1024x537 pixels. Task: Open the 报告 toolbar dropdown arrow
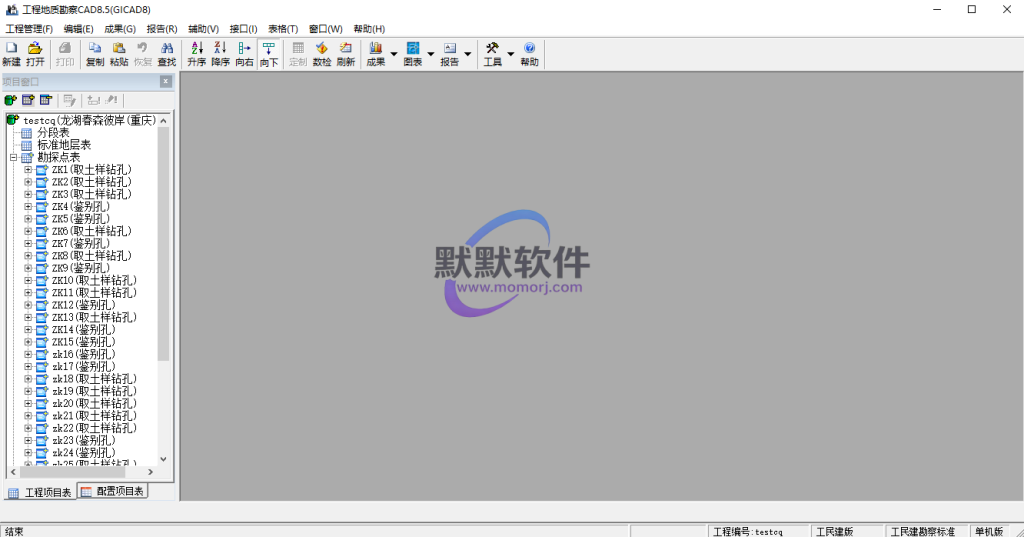468,54
